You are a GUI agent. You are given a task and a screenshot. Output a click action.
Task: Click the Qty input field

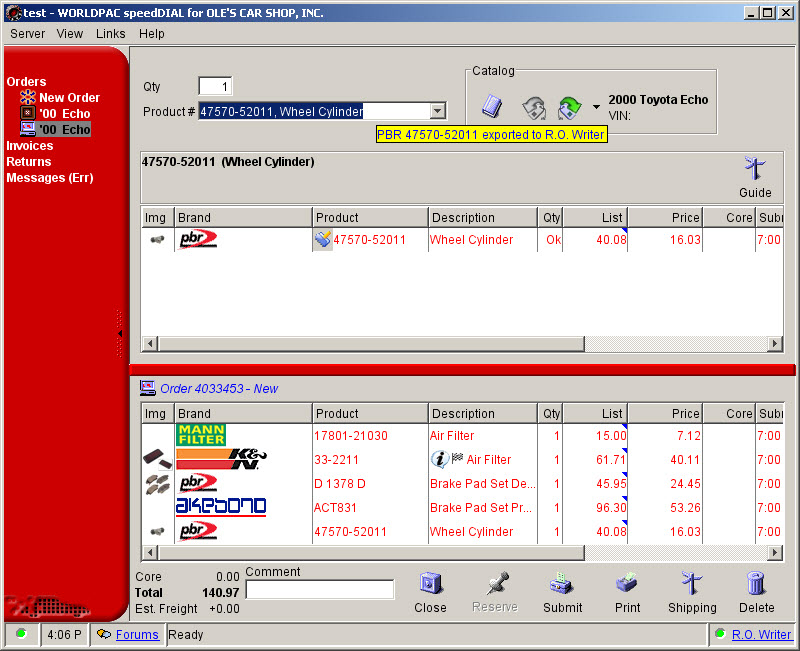[215, 86]
